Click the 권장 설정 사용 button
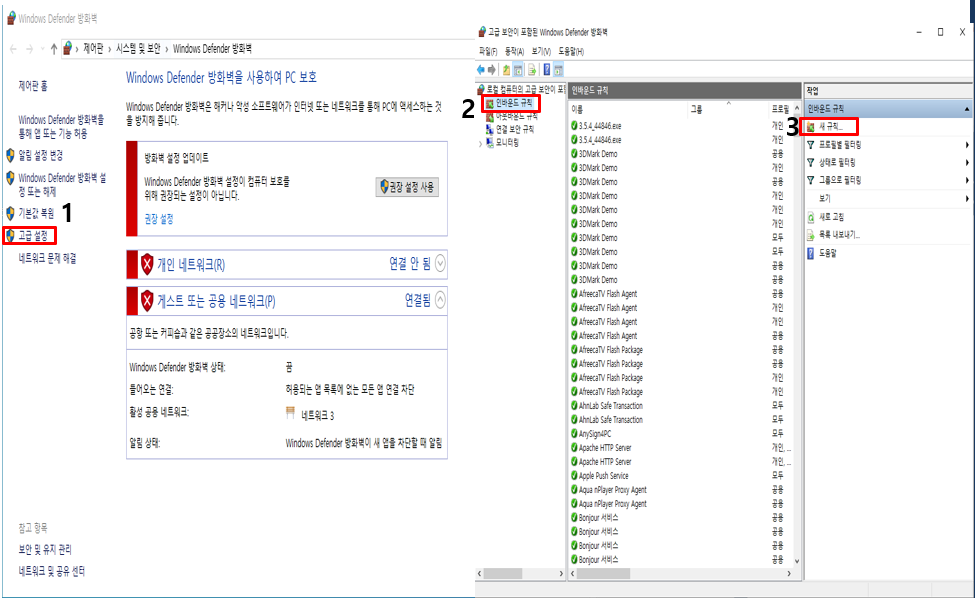 click(407, 187)
